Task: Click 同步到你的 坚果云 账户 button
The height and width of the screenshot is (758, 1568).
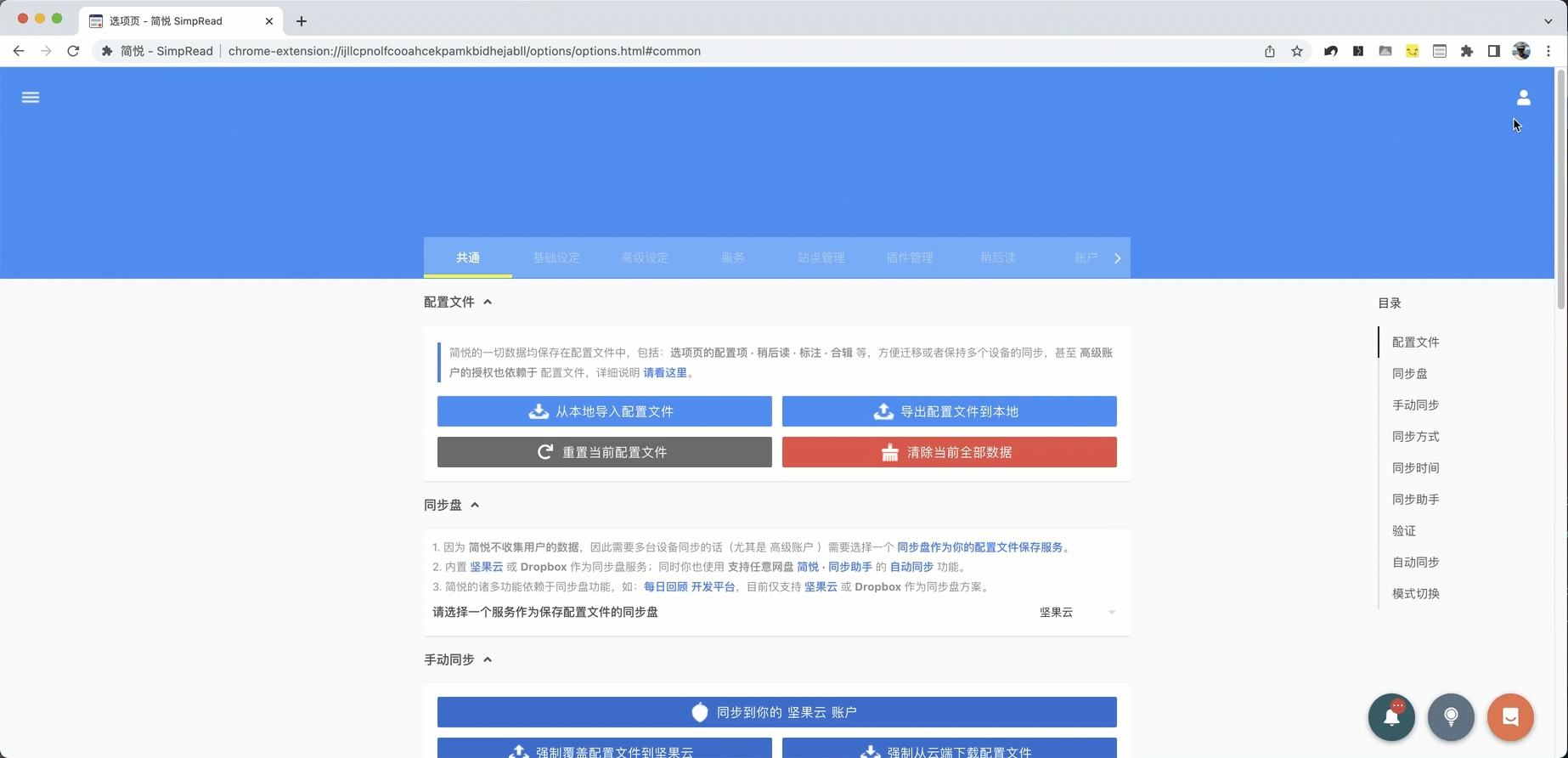Action: pos(776,712)
